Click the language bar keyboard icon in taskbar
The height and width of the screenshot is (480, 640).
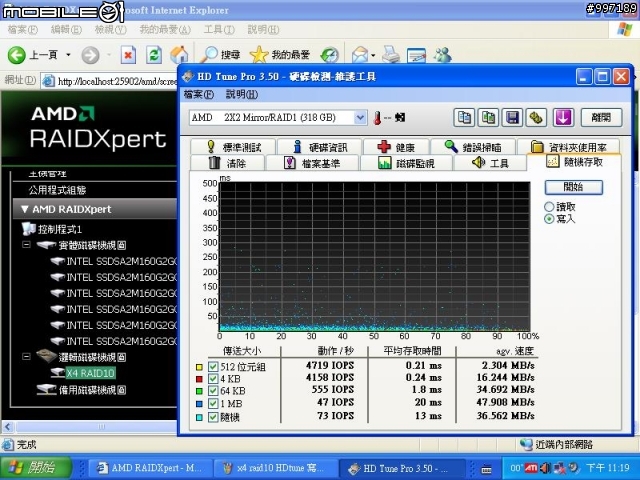(x=487, y=469)
